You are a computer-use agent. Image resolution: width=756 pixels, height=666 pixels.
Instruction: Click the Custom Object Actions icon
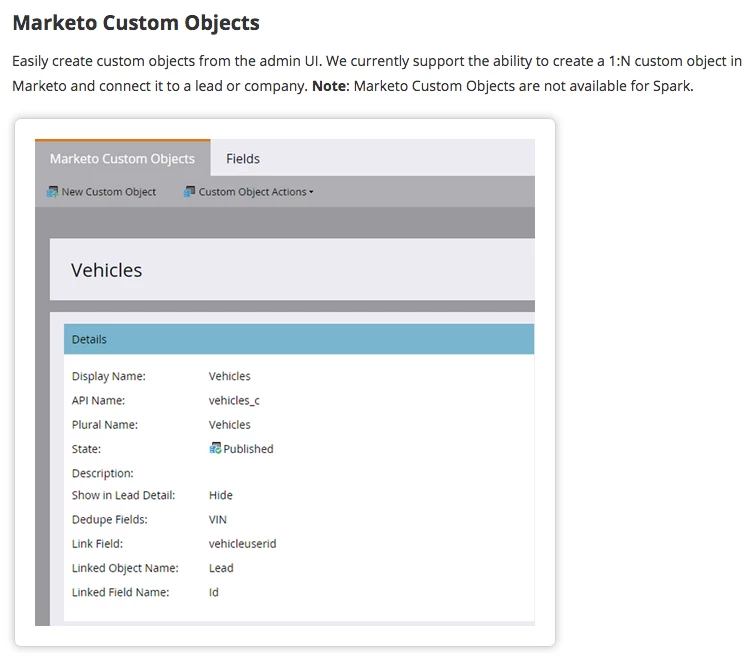(x=189, y=192)
